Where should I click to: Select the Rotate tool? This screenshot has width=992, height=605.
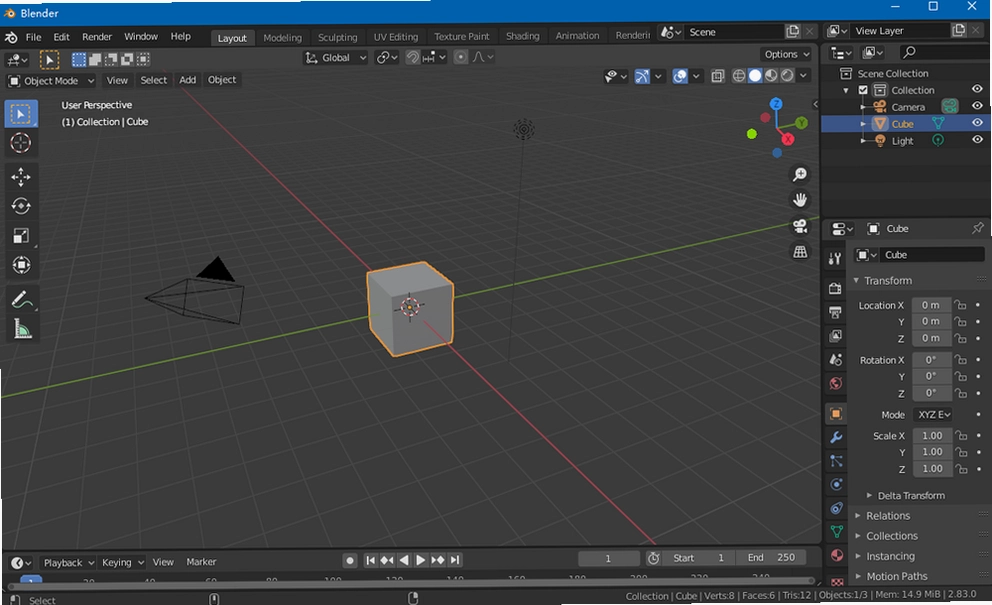21,206
